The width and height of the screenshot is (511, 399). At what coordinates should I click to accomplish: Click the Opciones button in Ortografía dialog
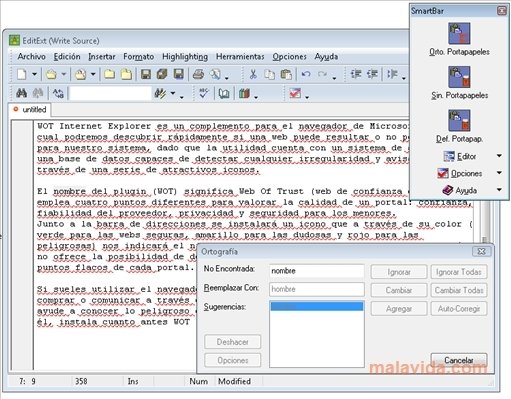coord(233,360)
